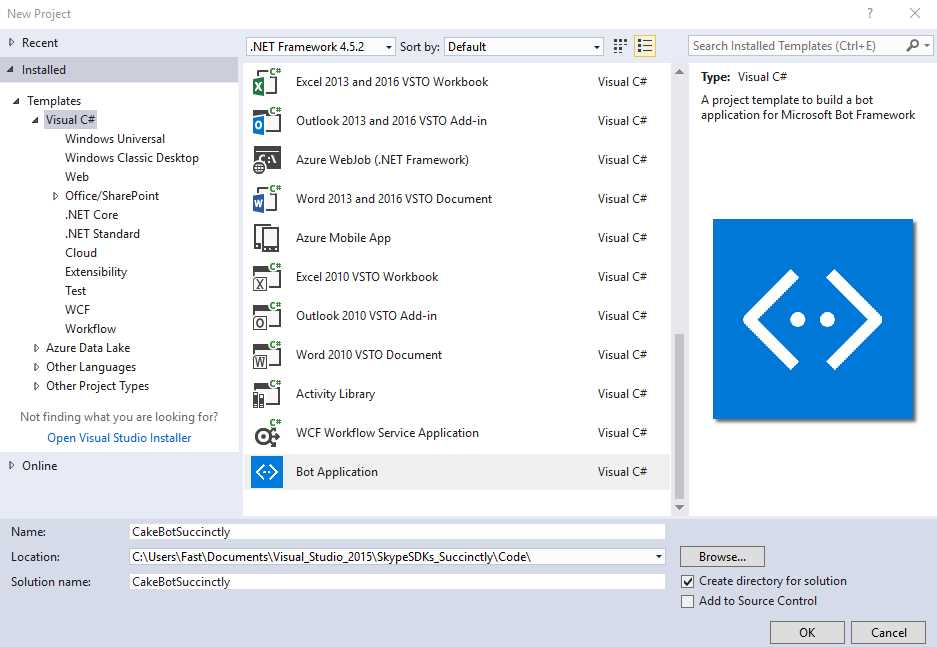Click the Word 2010 VSTO Document icon
This screenshot has height=647, width=937.
click(x=267, y=355)
